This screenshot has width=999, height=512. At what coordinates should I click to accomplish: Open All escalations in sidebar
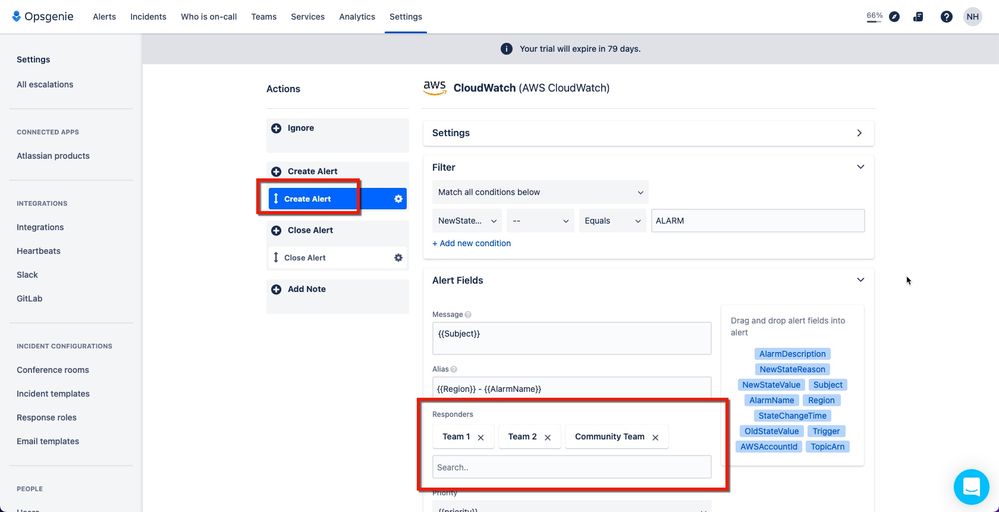pyautogui.click(x=45, y=84)
